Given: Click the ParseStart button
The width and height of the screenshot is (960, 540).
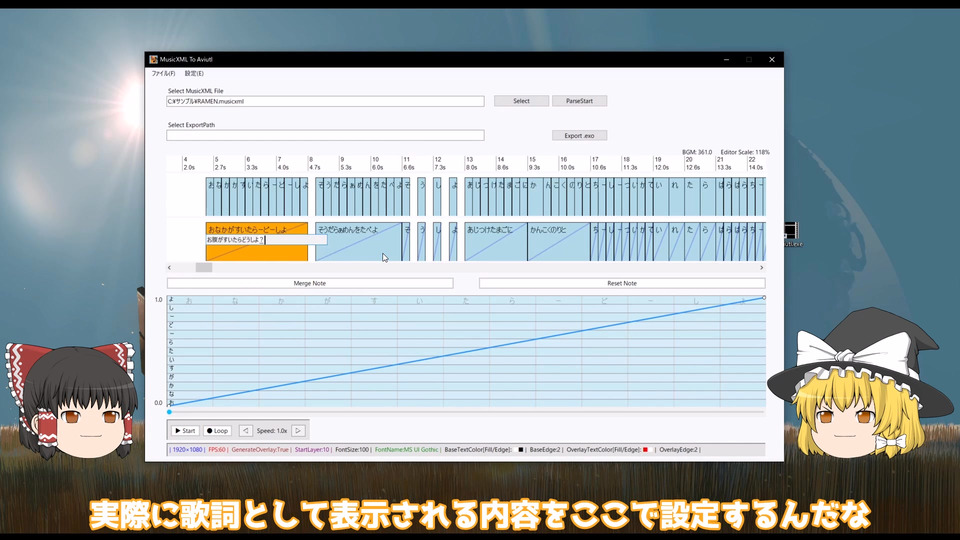Looking at the screenshot, I should [579, 101].
